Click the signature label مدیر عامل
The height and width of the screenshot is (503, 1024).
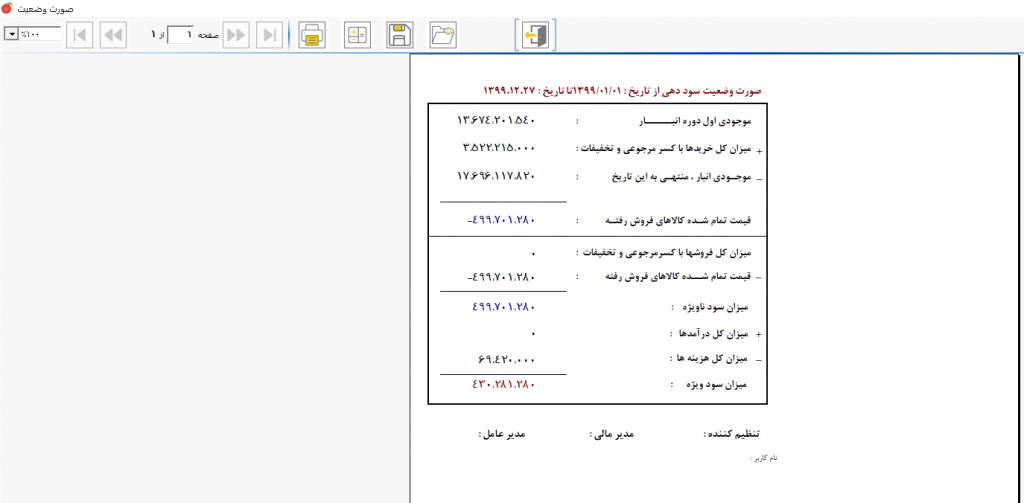(504, 434)
